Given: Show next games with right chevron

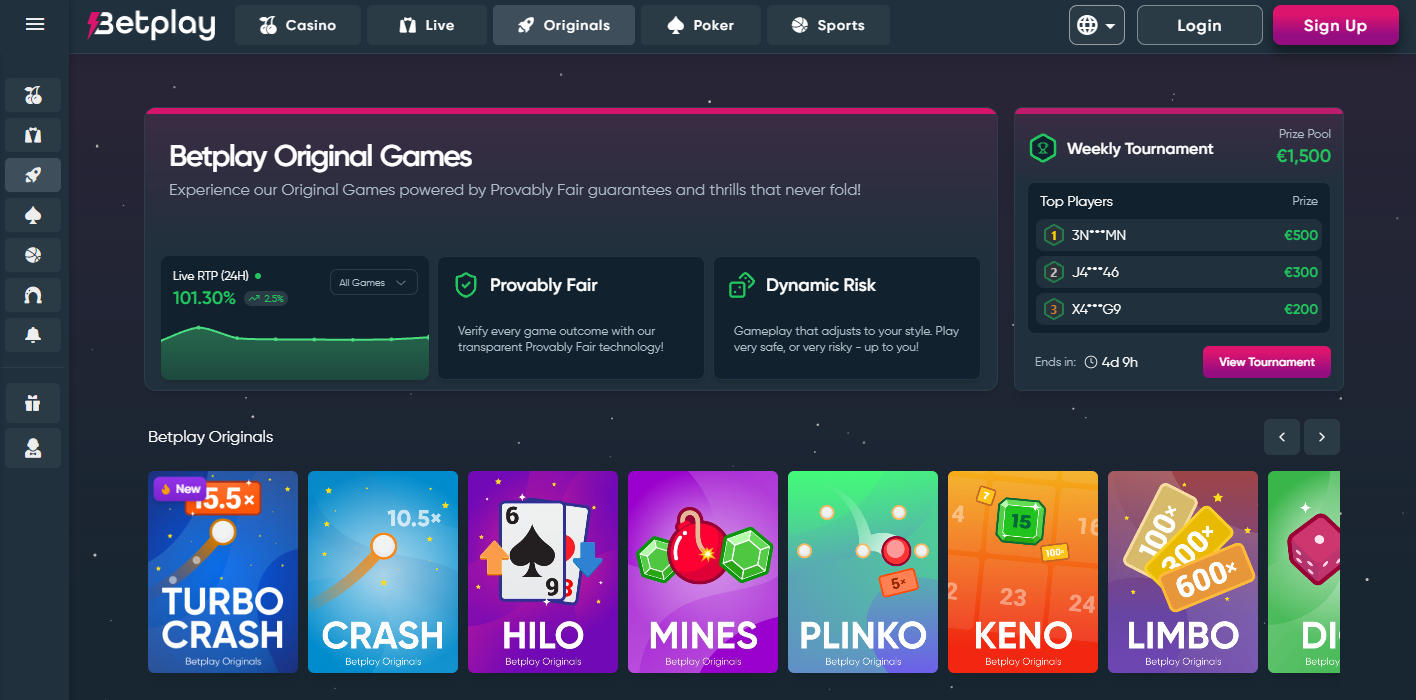Looking at the screenshot, I should 1322,437.
